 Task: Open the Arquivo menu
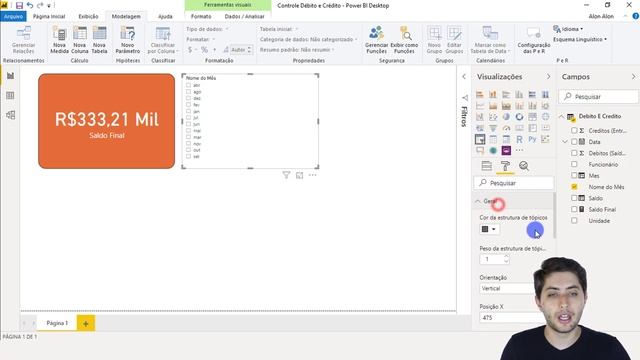[13, 16]
